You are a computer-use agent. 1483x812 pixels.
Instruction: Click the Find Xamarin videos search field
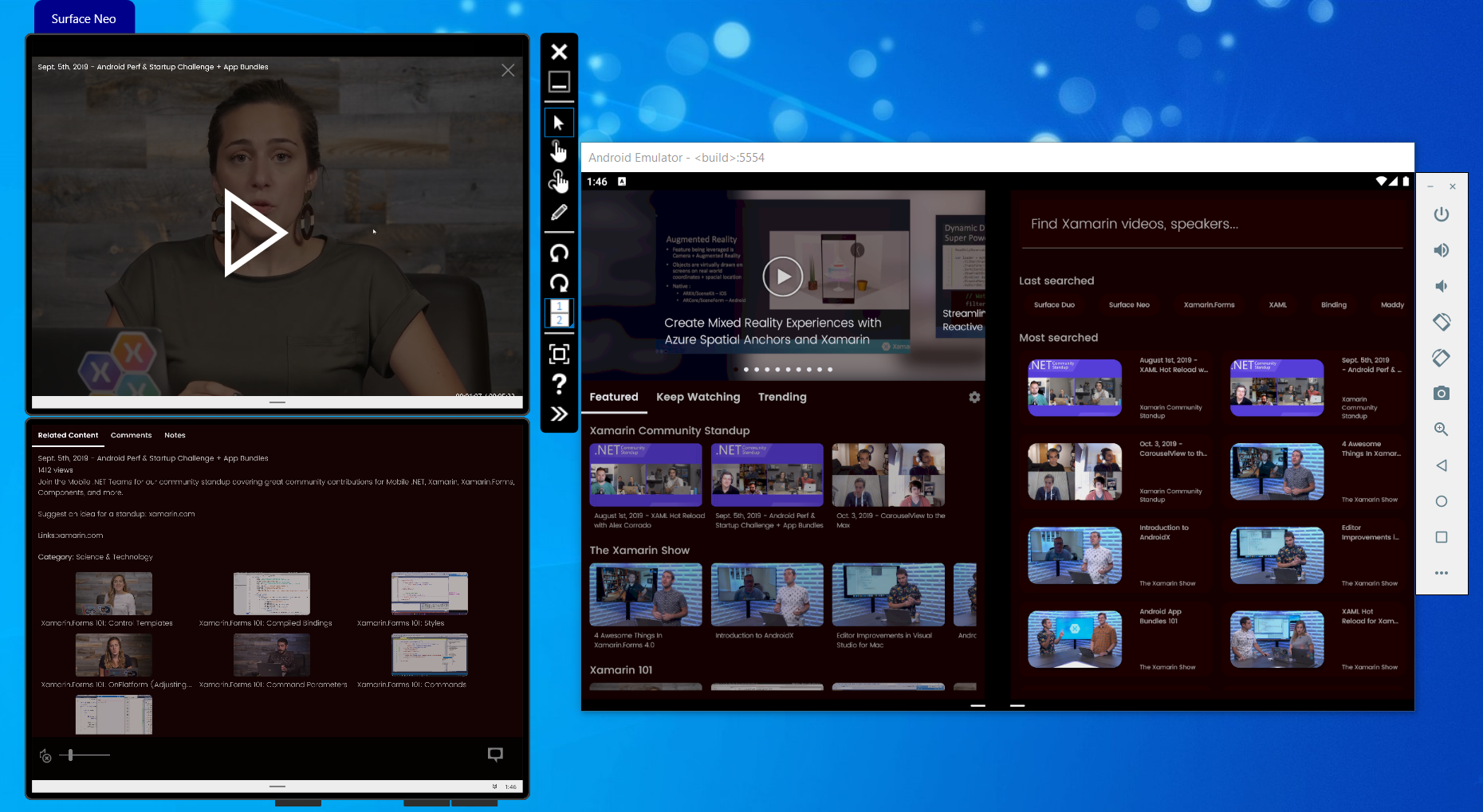[1210, 224]
